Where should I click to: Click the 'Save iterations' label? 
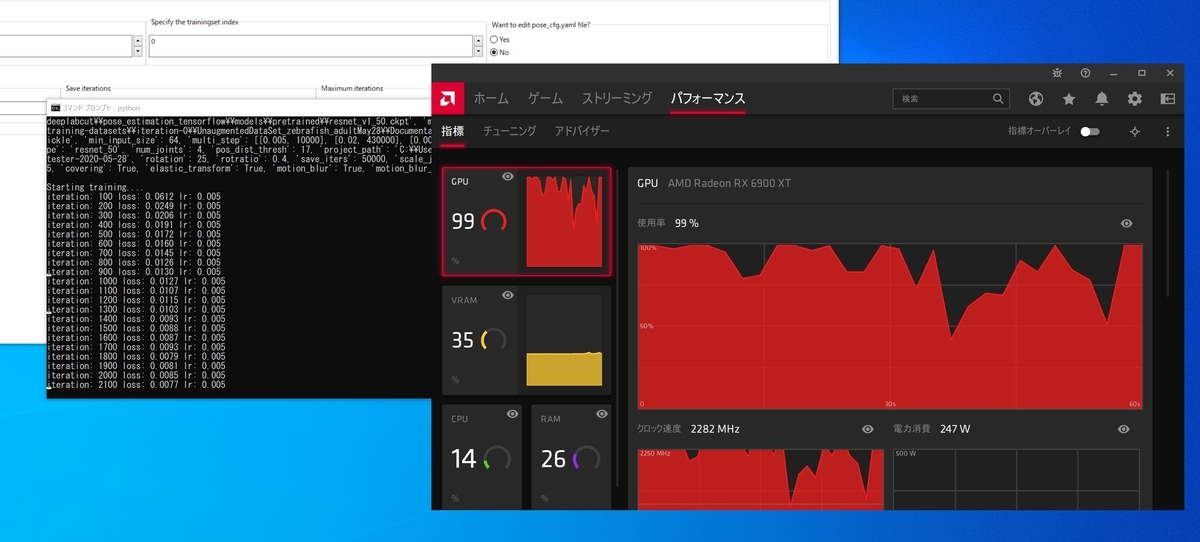pos(88,89)
